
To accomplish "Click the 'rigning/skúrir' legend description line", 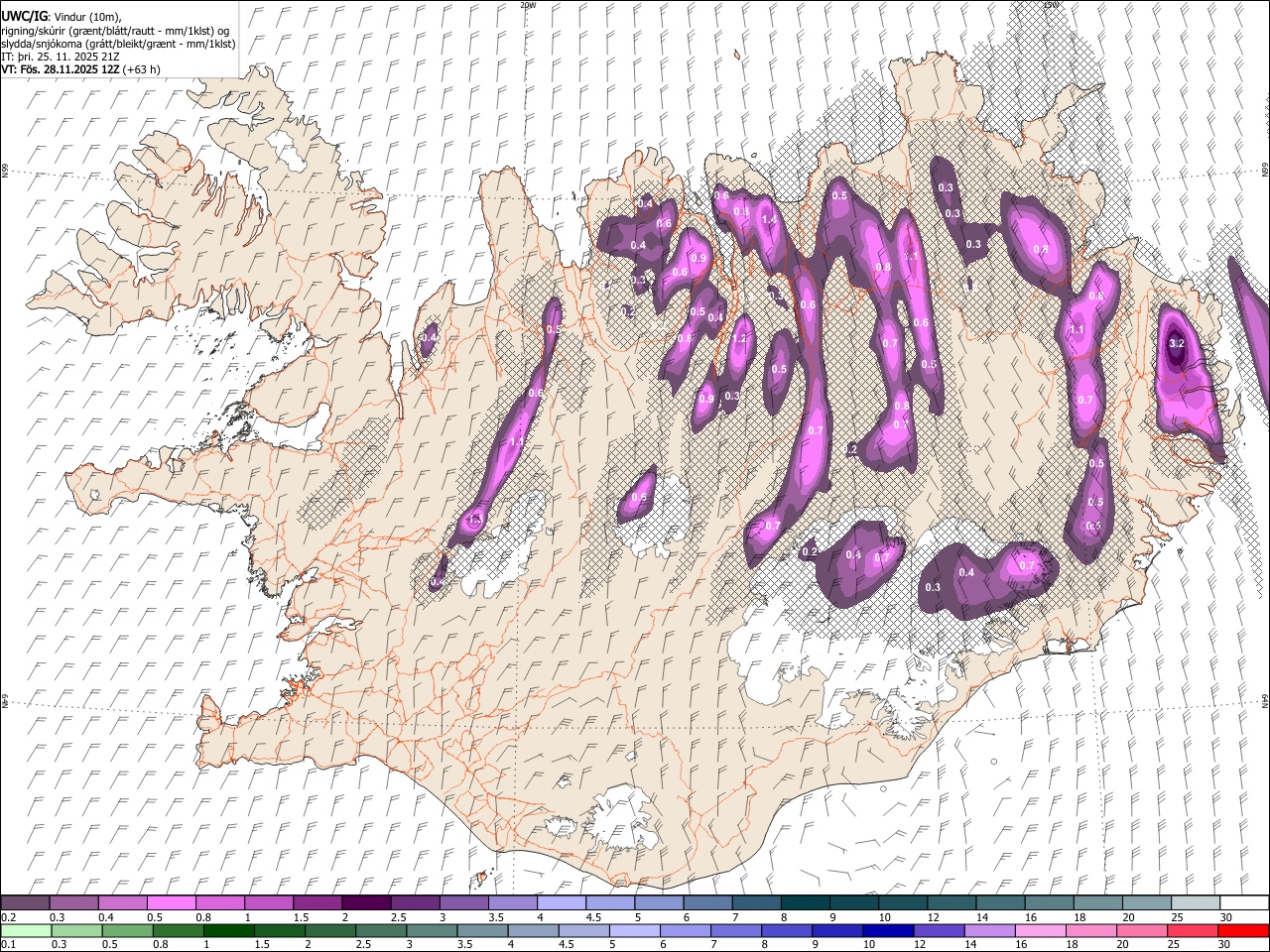I will point(115,31).
